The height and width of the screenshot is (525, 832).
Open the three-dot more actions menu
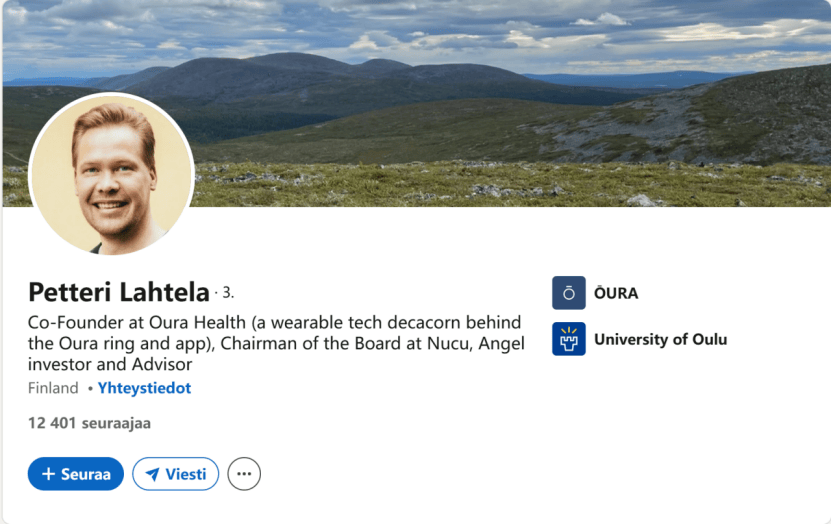[244, 474]
